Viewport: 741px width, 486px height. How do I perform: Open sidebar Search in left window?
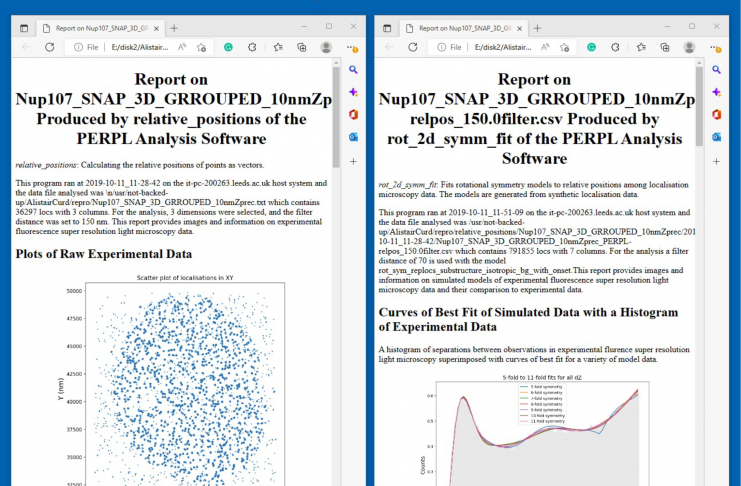[353, 70]
